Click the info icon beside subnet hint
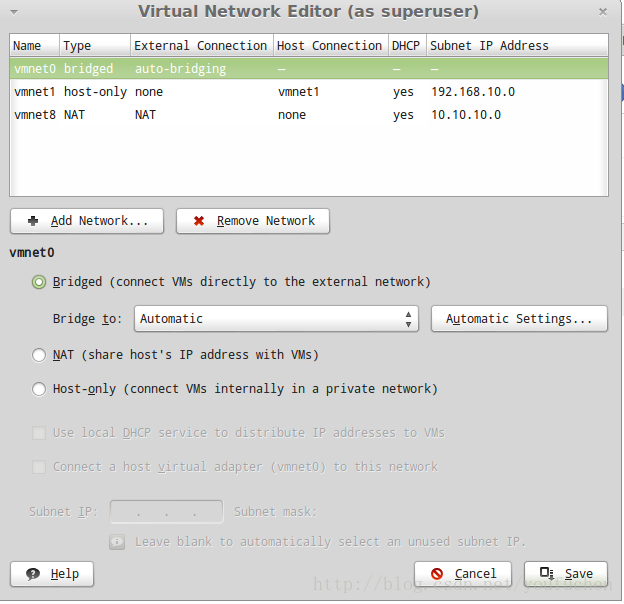 [117, 542]
